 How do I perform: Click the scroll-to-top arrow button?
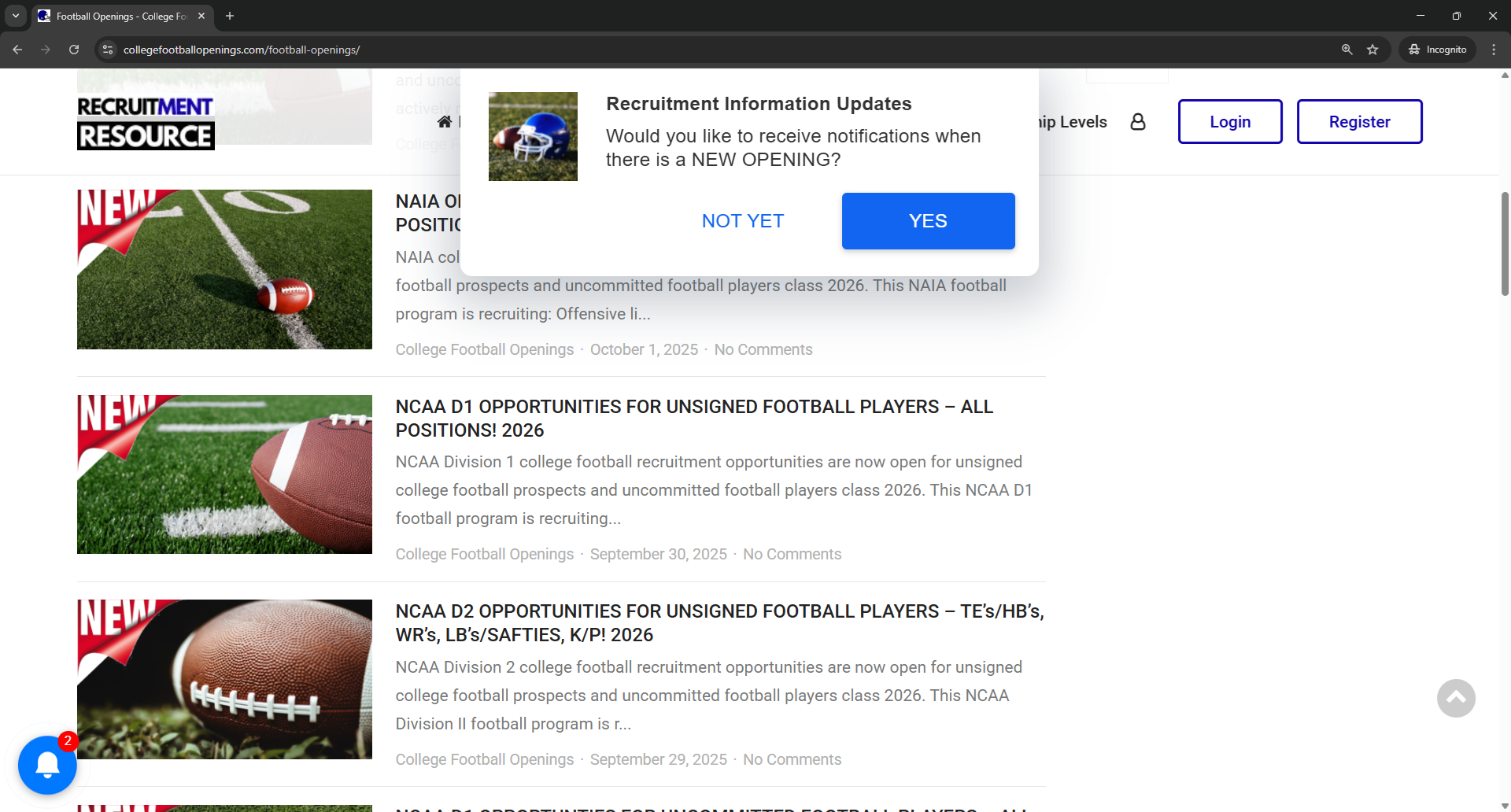click(1455, 698)
